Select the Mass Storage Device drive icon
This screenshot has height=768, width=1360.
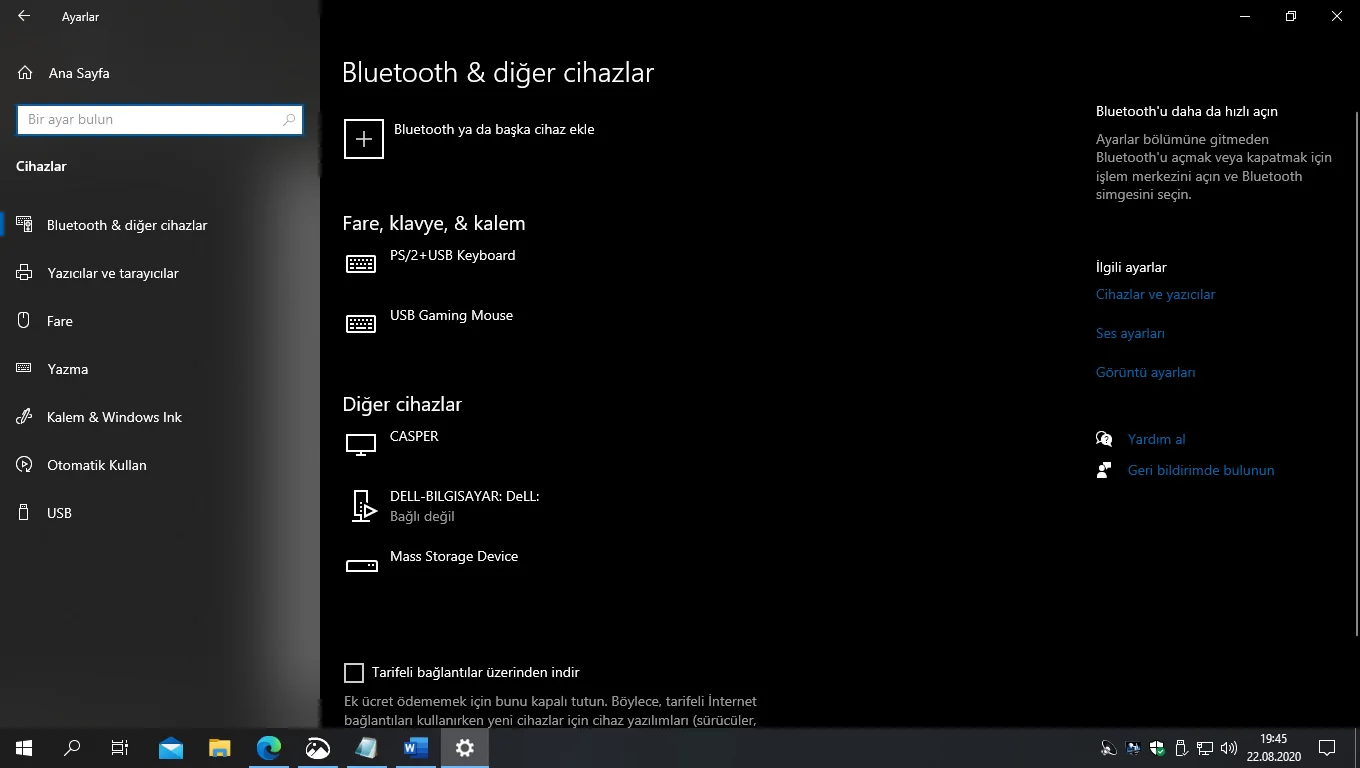(361, 565)
